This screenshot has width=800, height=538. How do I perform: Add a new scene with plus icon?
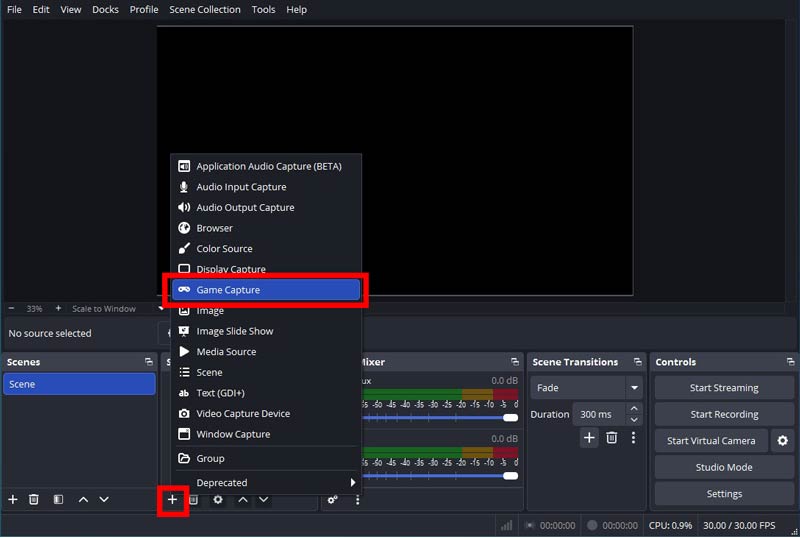[x=13, y=499]
